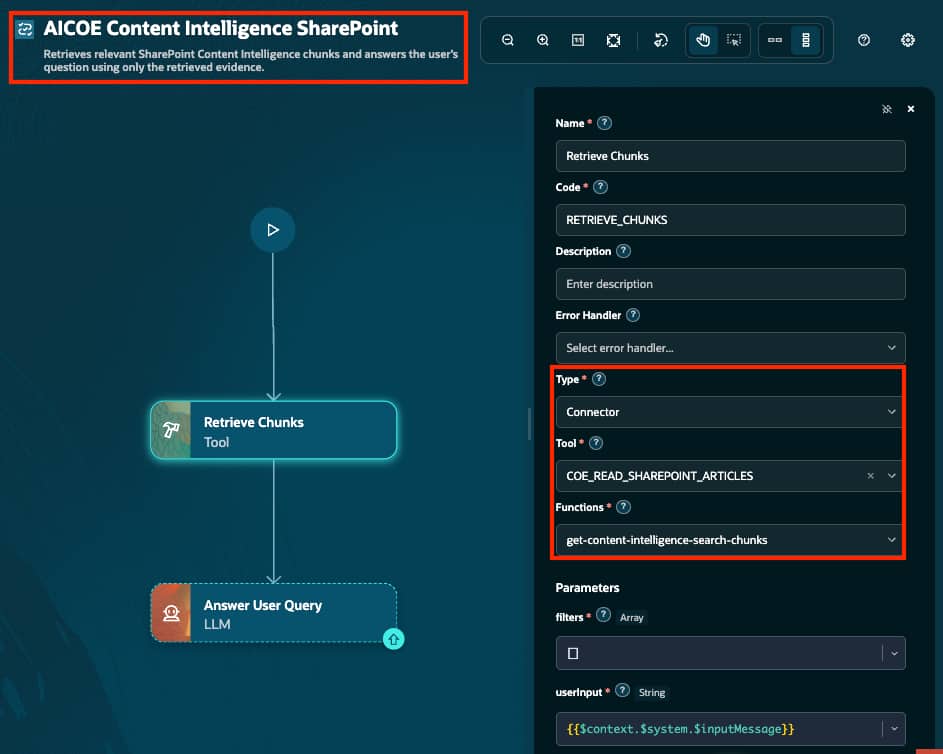Screen dimensions: 943x754
Task: Click the hammer icon on Retrieve Chunks
Action: (171, 430)
